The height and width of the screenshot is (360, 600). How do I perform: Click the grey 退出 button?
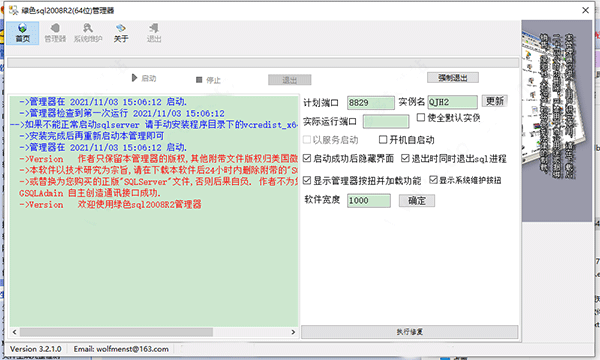[x=290, y=80]
